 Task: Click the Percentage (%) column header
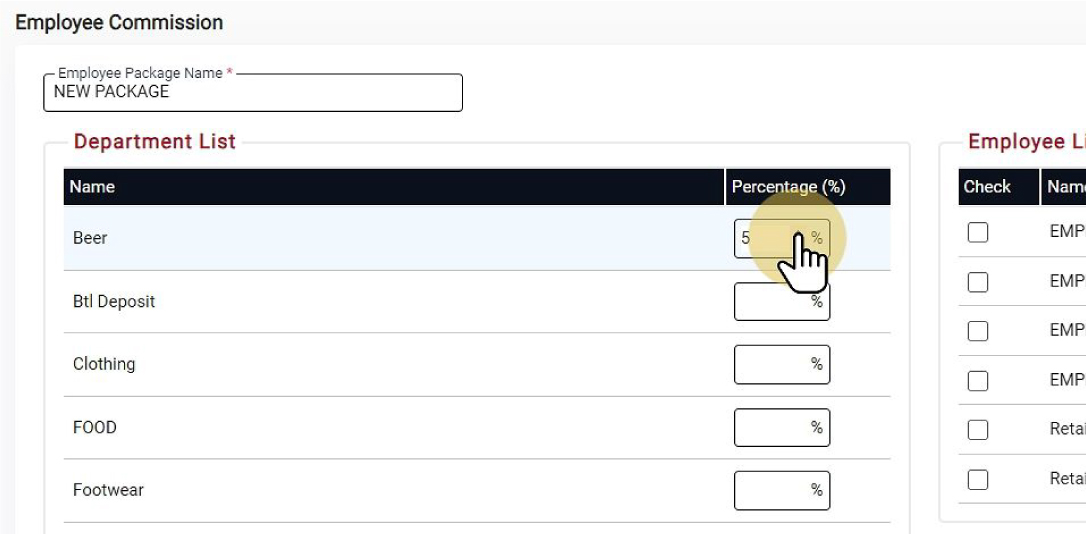pyautogui.click(x=788, y=187)
